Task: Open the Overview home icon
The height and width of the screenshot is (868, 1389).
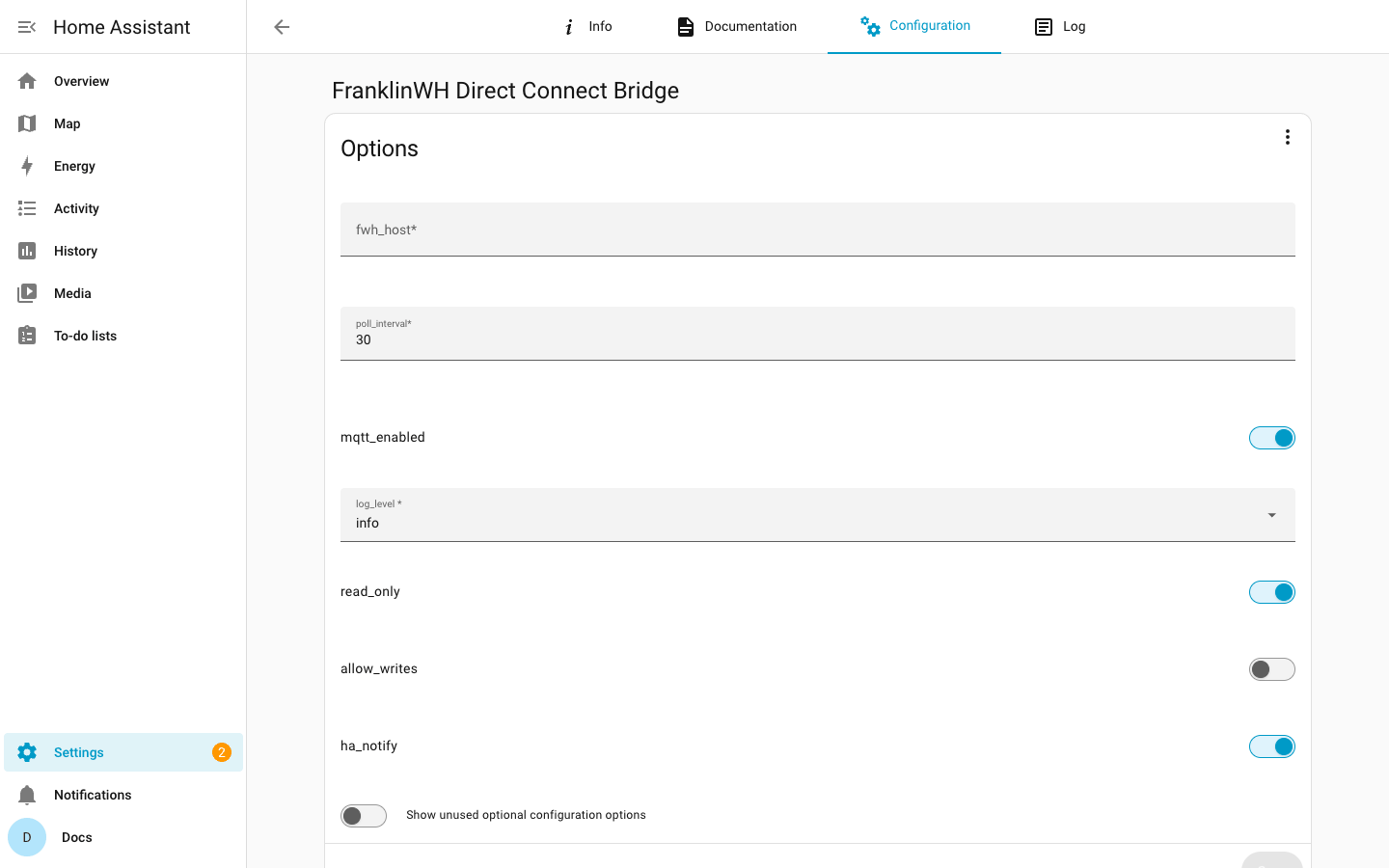Action: 27,81
